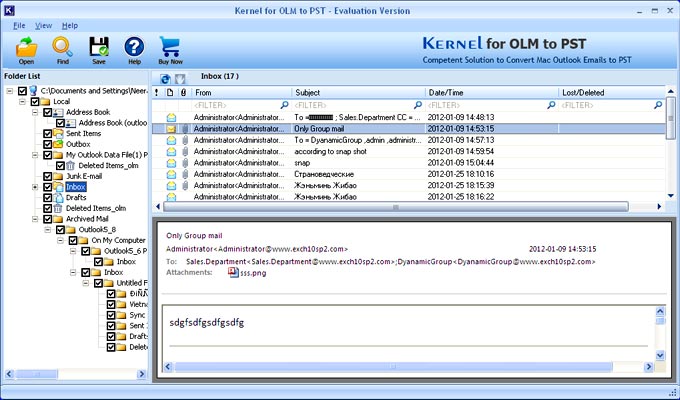
Task: Expand the highlighted Inbox tree node
Action: pyautogui.click(x=35, y=187)
